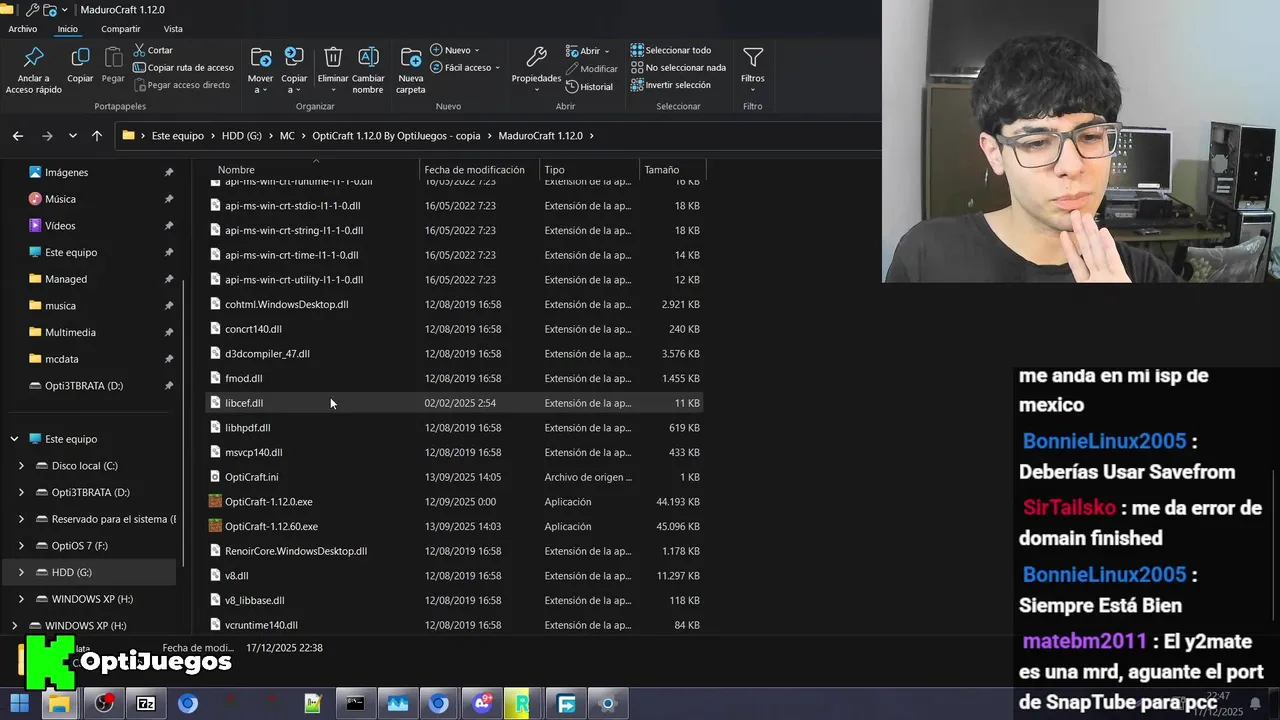The width and height of the screenshot is (1280, 720).
Task: Select OptiCraft-1.12.60.exe file
Action: pos(454,526)
